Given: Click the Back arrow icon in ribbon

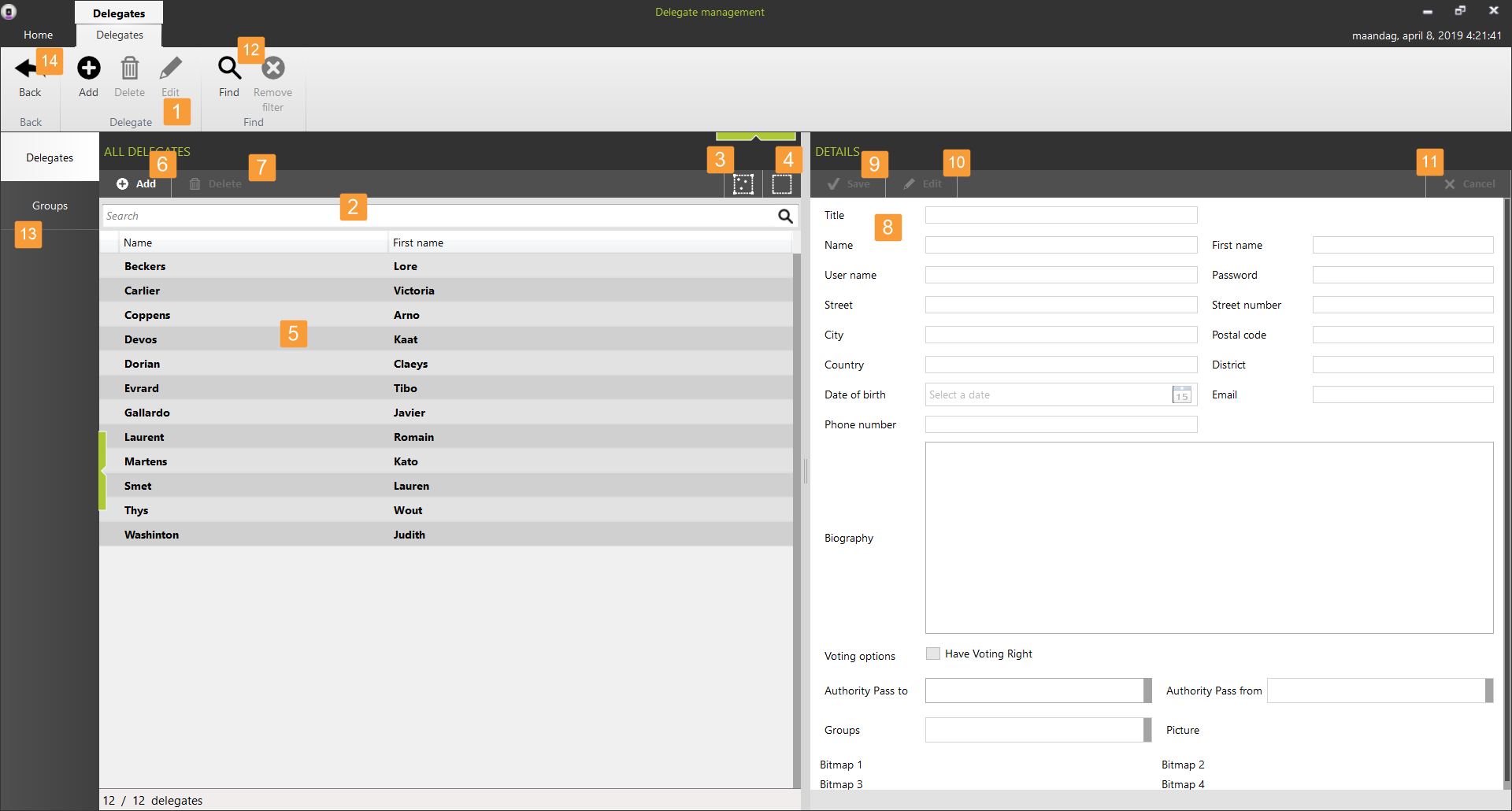Looking at the screenshot, I should tap(27, 69).
